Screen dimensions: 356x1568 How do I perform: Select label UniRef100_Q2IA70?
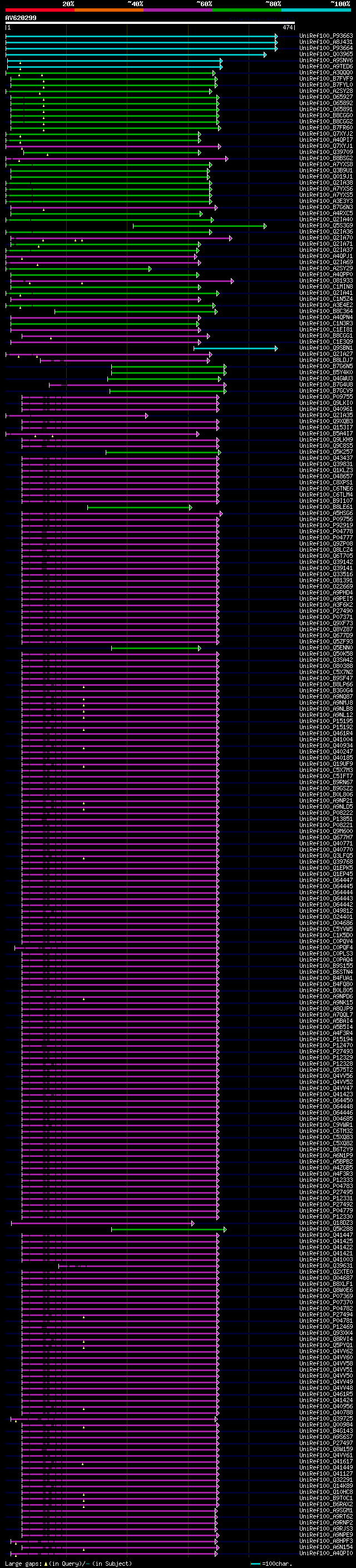click(x=326, y=238)
